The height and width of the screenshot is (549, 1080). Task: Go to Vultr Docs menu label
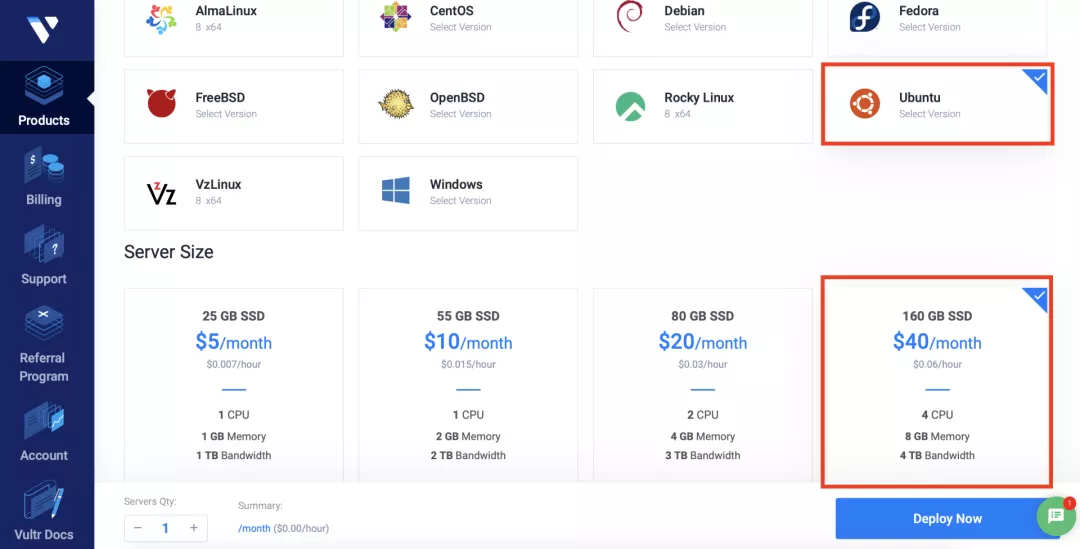point(44,535)
